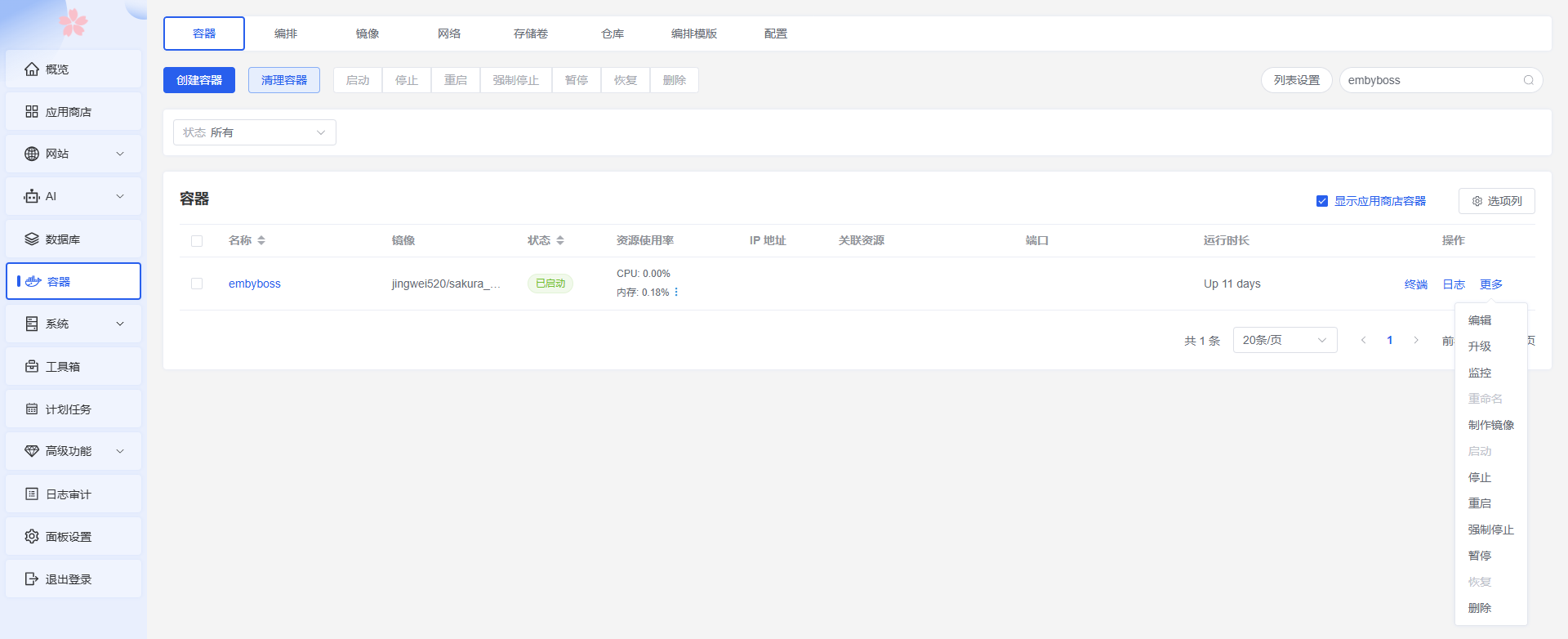Click the database stack icon for 数据库
1568x639 pixels.
pos(32,239)
